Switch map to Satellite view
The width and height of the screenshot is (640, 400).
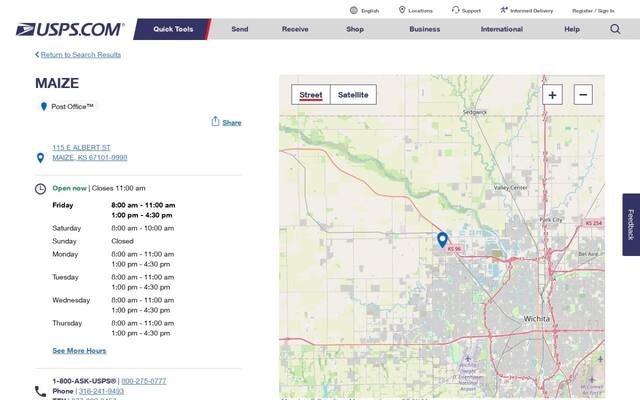(x=353, y=95)
